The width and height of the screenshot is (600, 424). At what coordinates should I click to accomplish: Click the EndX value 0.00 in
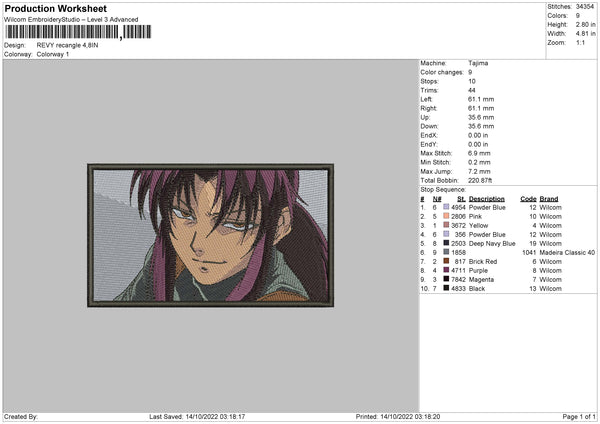pyautogui.click(x=478, y=135)
